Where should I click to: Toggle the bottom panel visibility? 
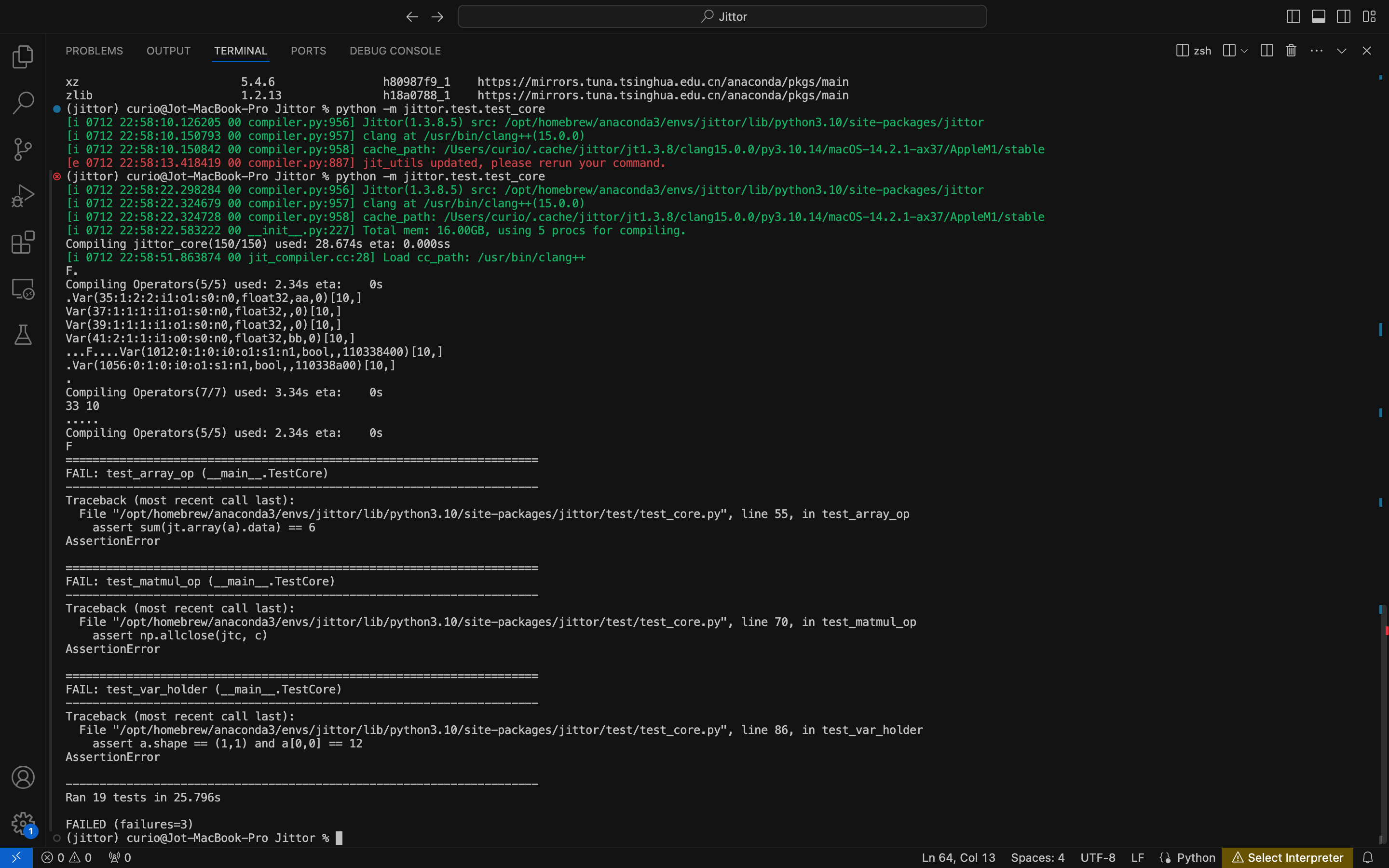point(1319,17)
